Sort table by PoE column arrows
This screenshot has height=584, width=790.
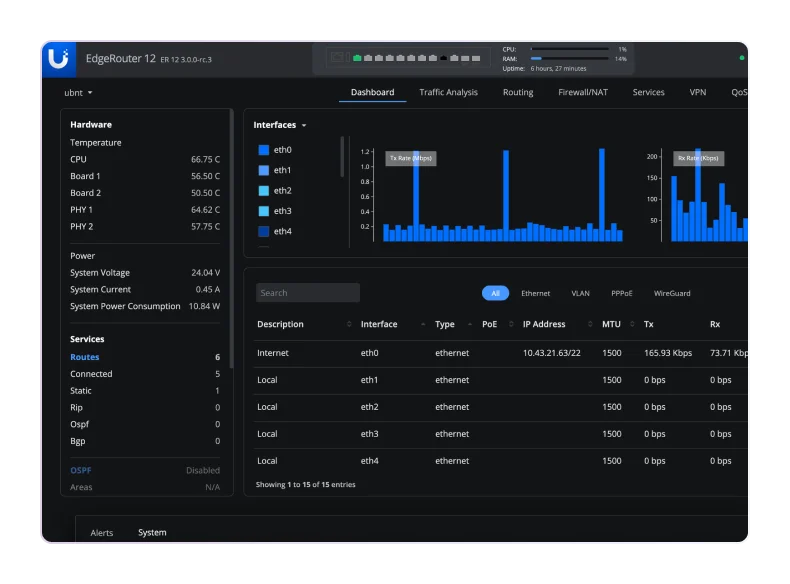(511, 325)
